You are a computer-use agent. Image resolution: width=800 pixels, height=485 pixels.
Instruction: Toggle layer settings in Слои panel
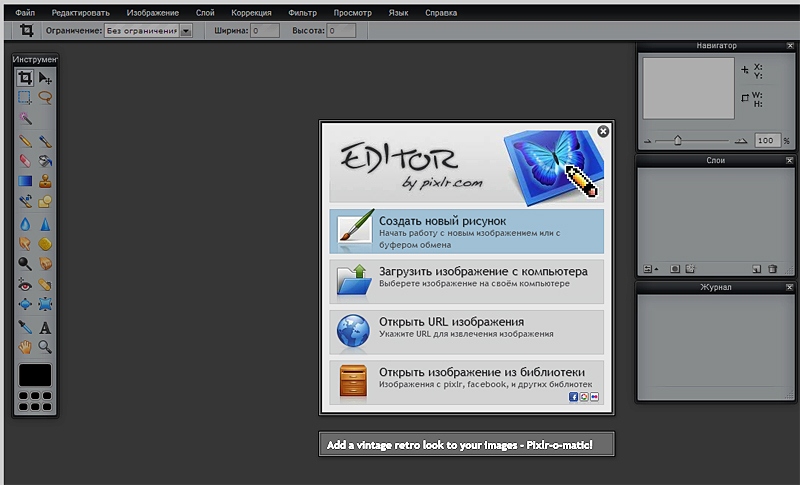click(649, 269)
